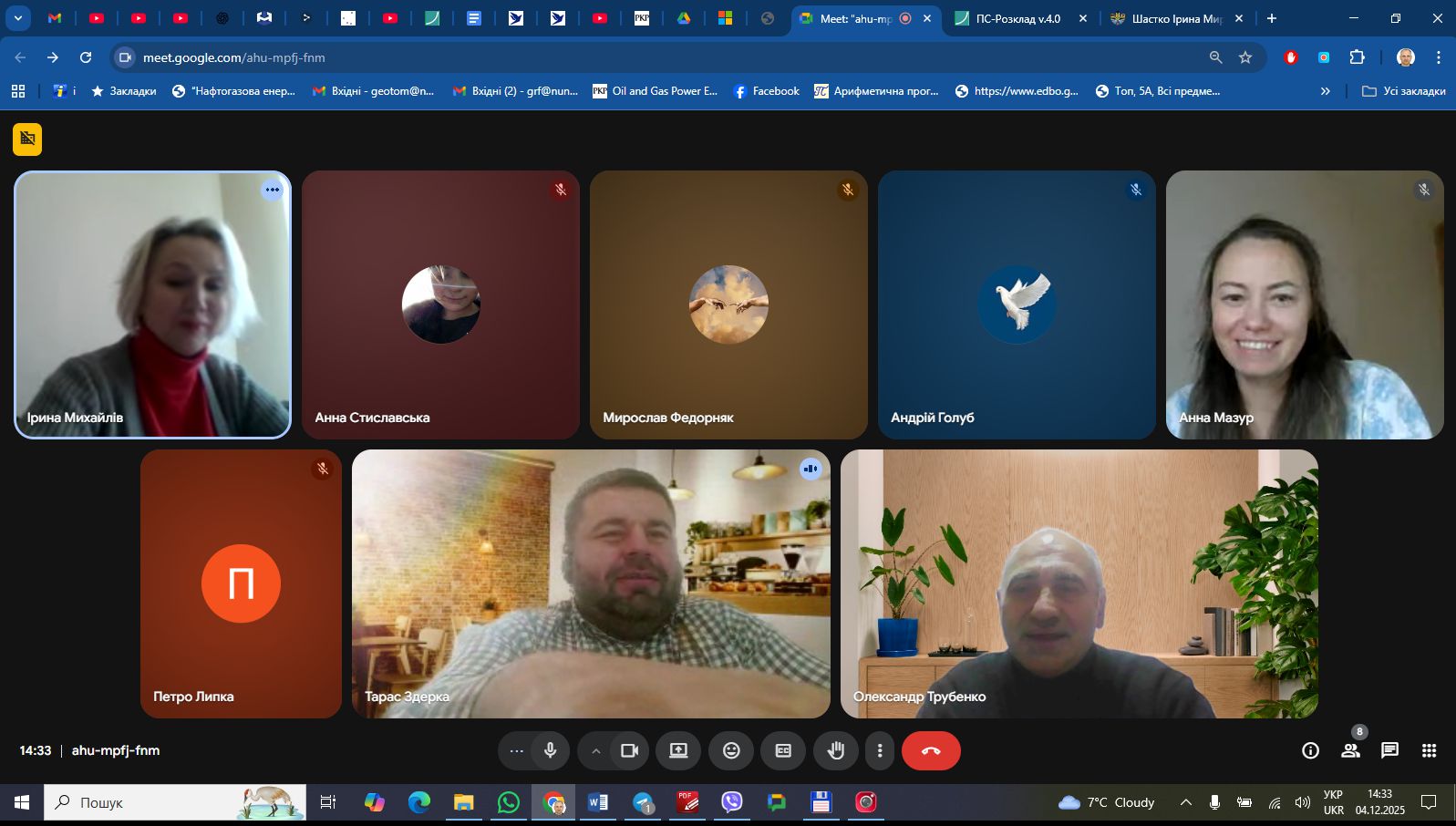Expand video settings arrow beside the camera button
This screenshot has width=1456, height=826.
pos(595,750)
